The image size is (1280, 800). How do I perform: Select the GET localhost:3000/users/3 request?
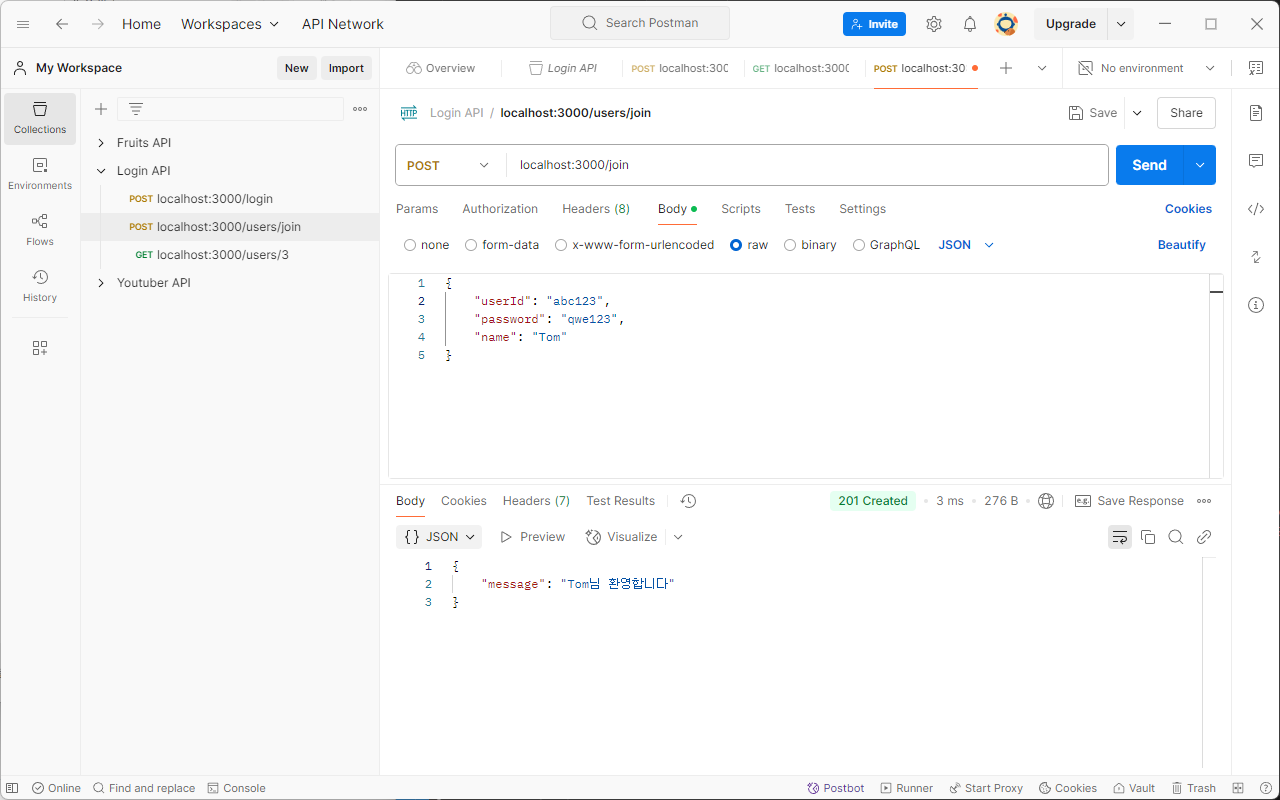[x=230, y=255]
